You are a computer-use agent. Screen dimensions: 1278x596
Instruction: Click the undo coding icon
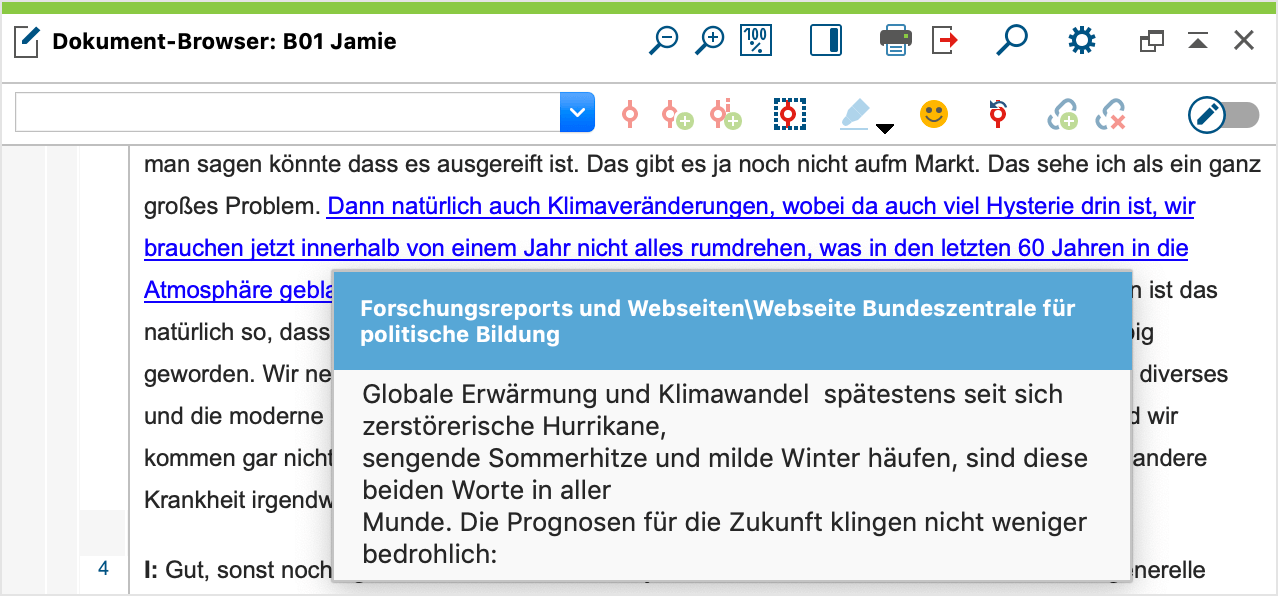point(997,114)
